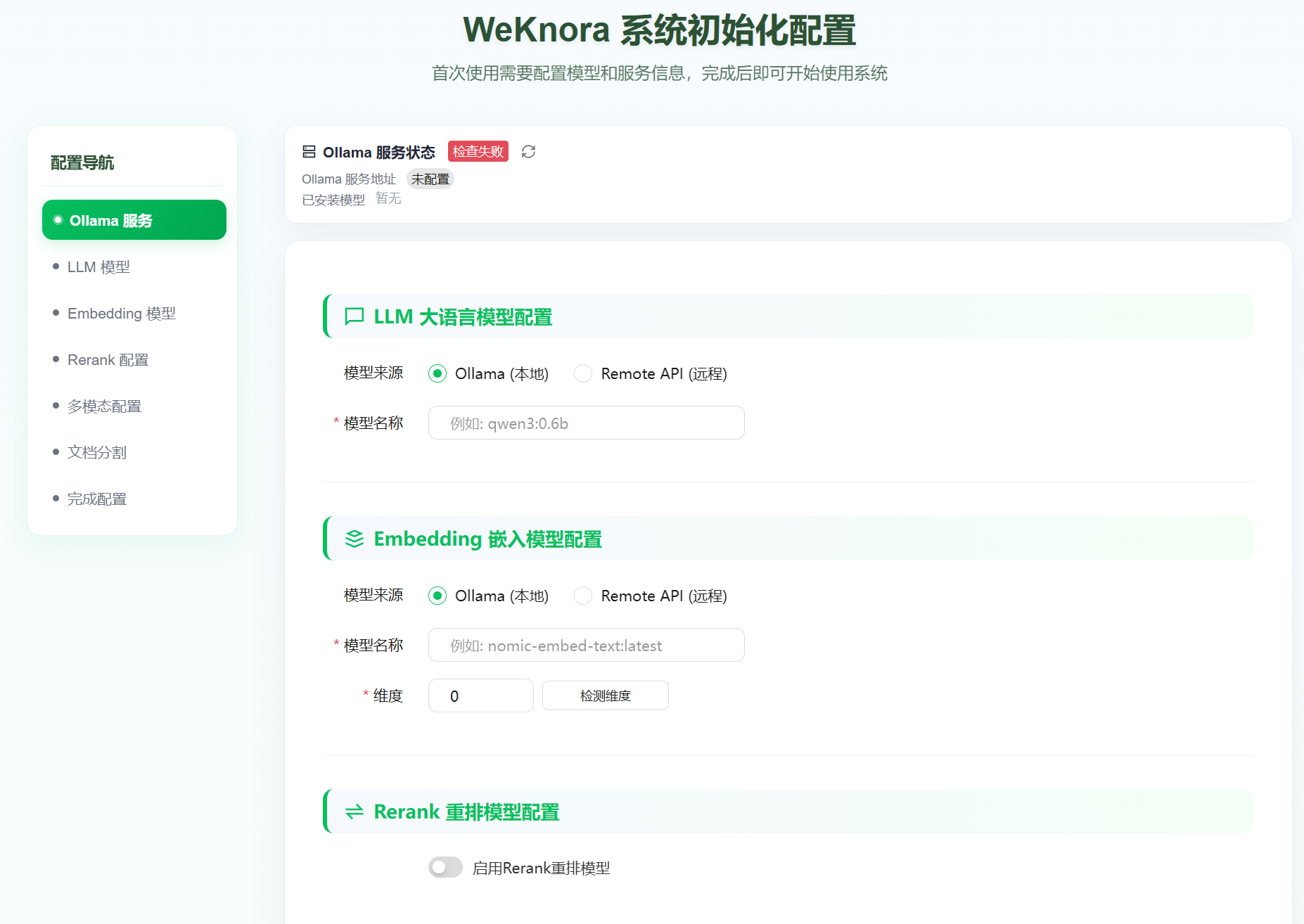This screenshot has width=1304, height=924.
Task: Click the 暂无 installed models text
Action: 388,199
